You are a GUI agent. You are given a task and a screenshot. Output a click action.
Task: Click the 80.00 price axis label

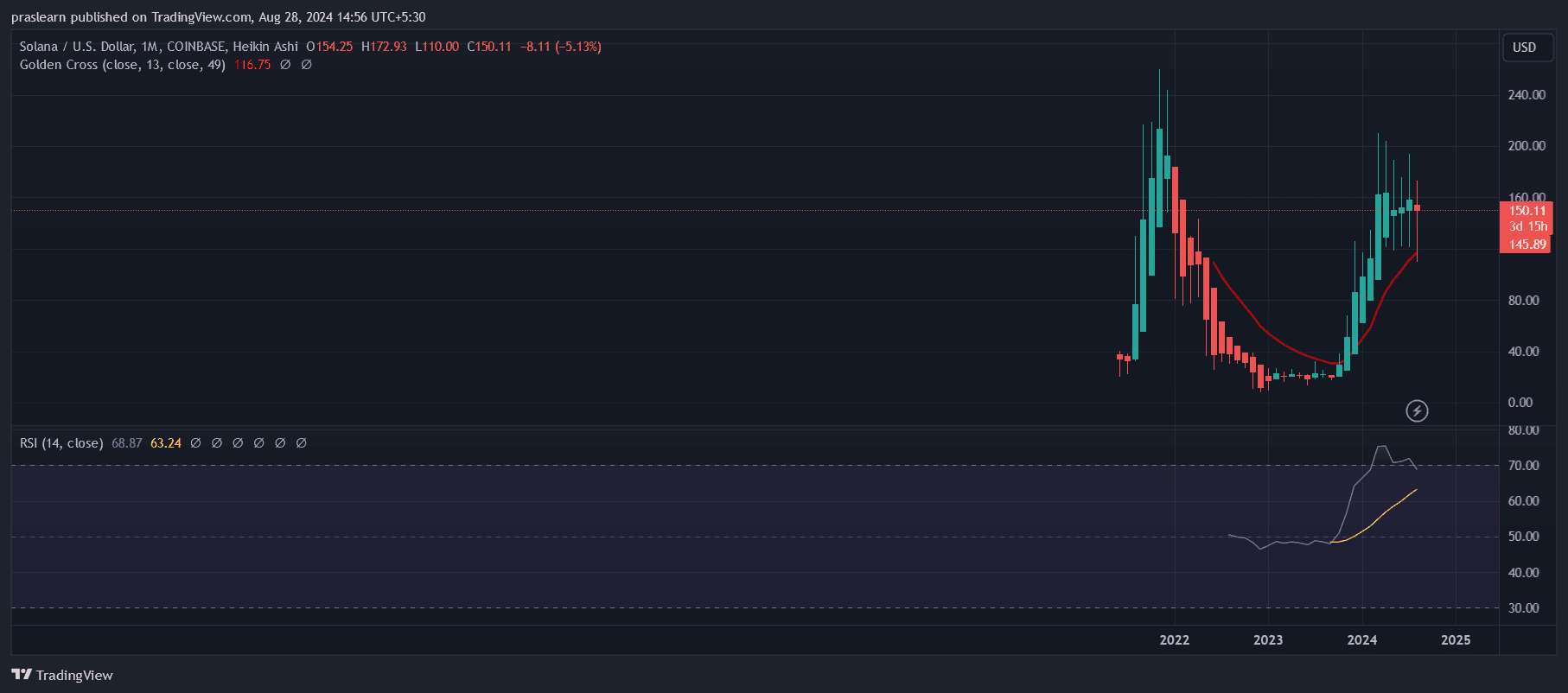pos(1523,301)
